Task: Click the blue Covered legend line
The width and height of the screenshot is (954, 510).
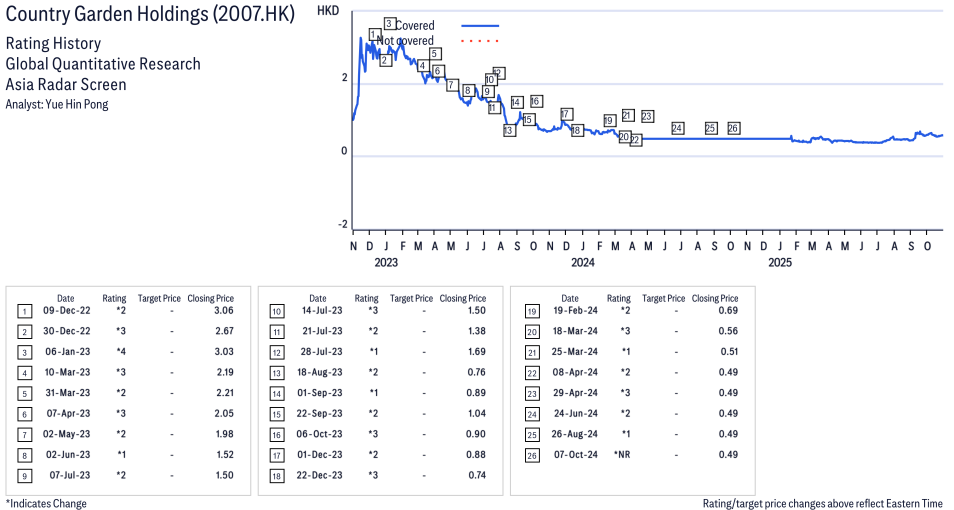Action: pos(480,25)
